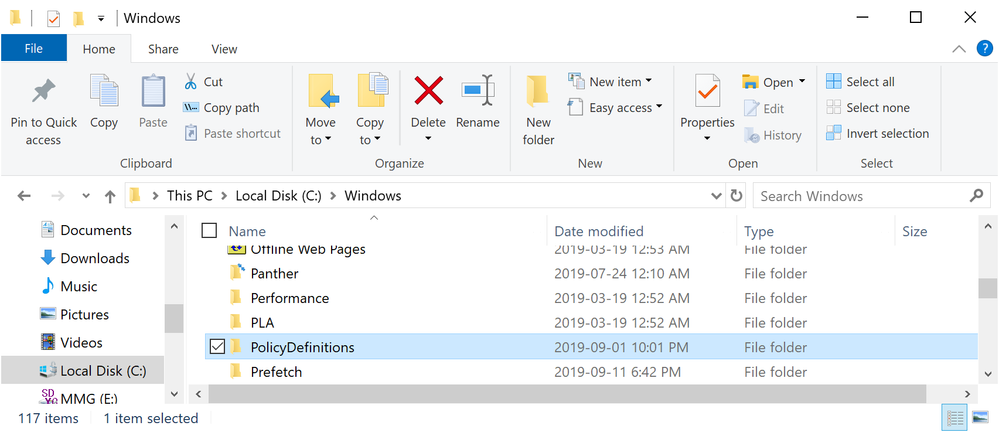Rename the selected folder
Screen dimensions: 999x432
coord(477,102)
